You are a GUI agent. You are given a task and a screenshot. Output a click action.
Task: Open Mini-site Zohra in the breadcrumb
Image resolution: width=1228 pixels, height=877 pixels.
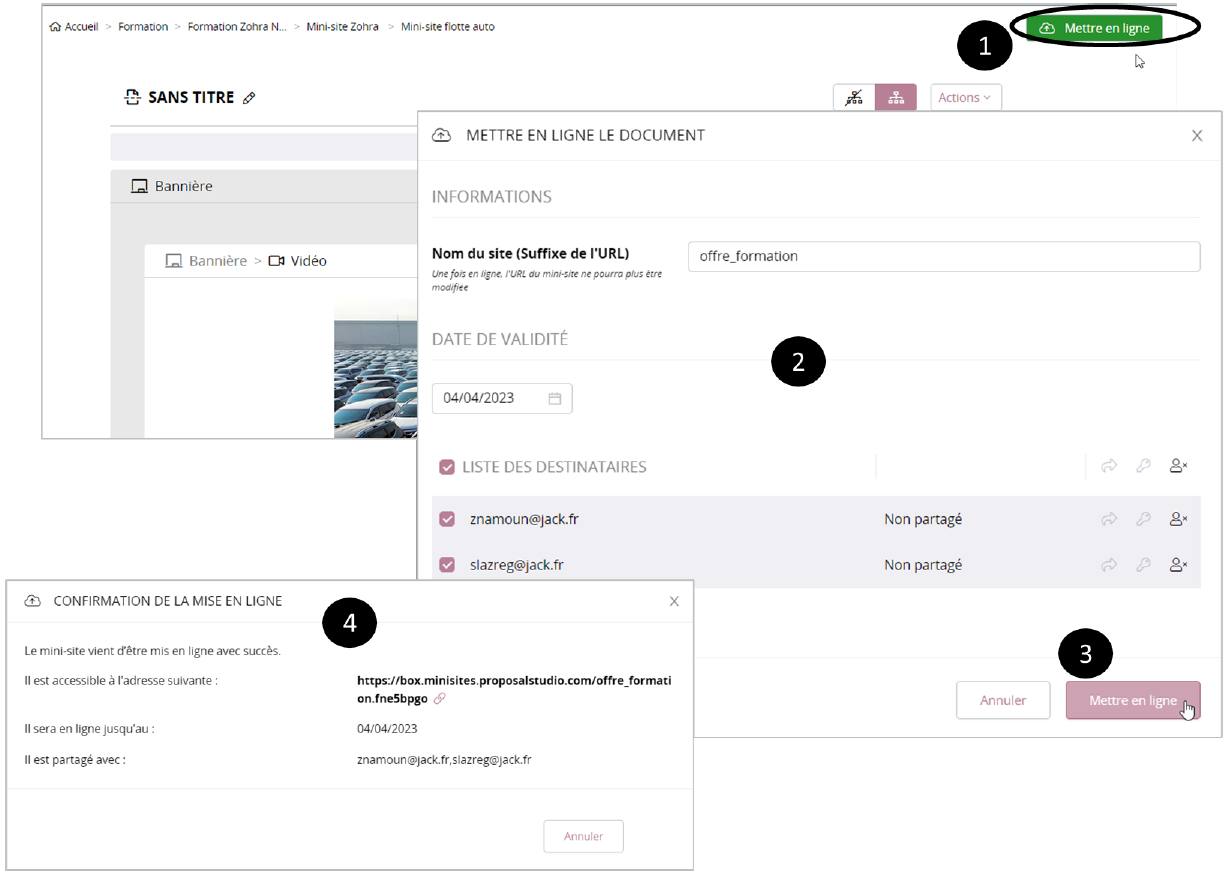point(343,27)
